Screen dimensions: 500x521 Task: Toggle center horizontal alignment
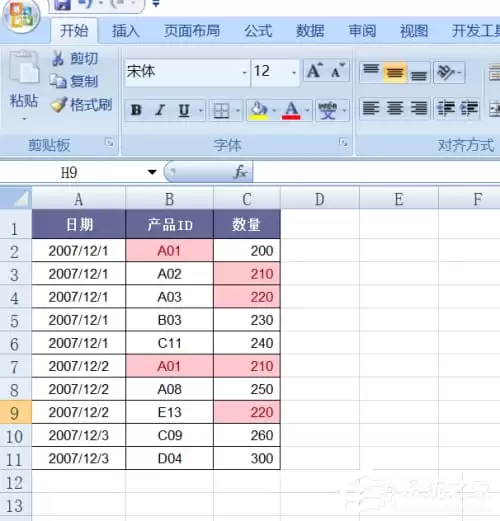pyautogui.click(x=395, y=109)
